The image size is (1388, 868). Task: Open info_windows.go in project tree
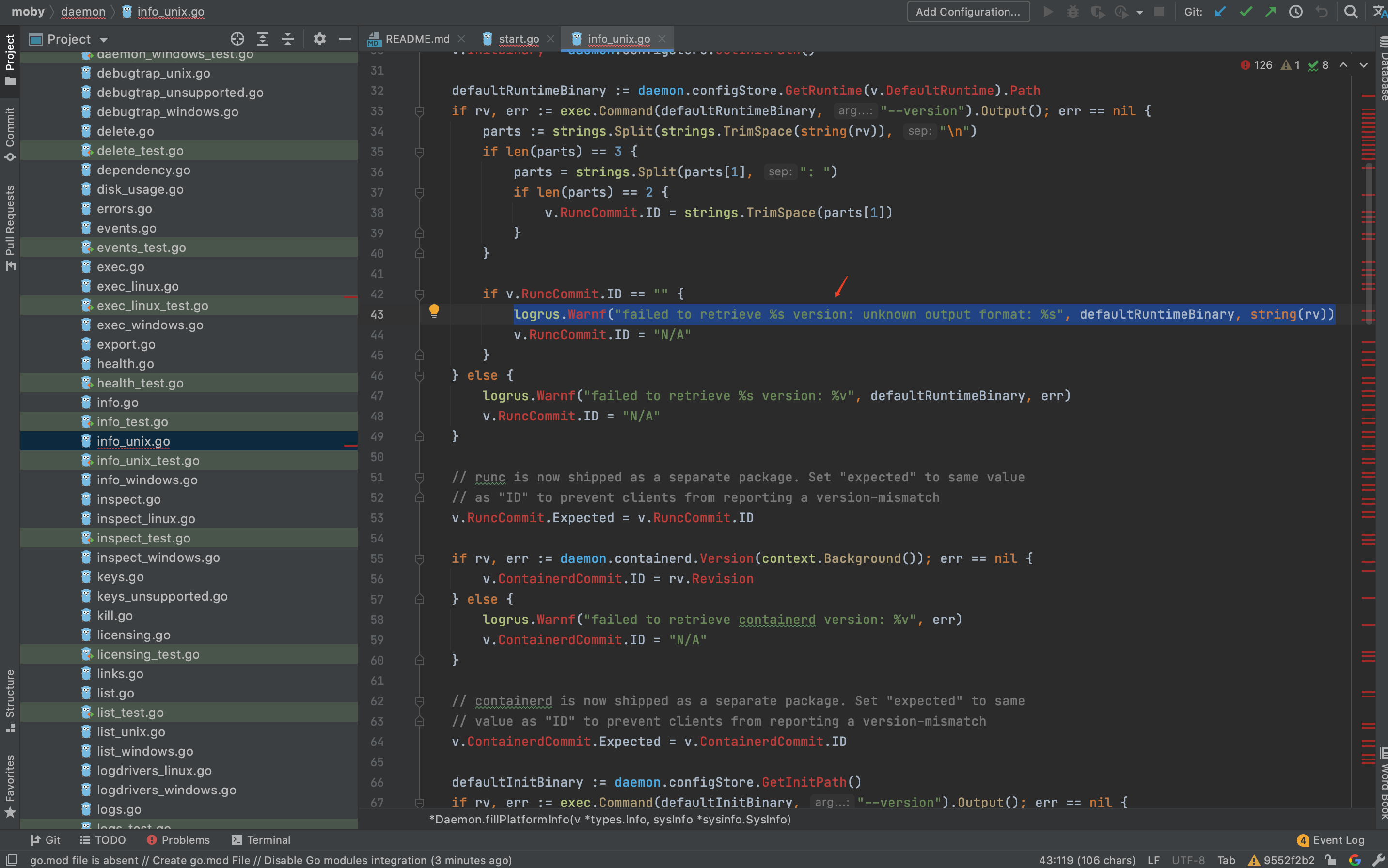147,480
